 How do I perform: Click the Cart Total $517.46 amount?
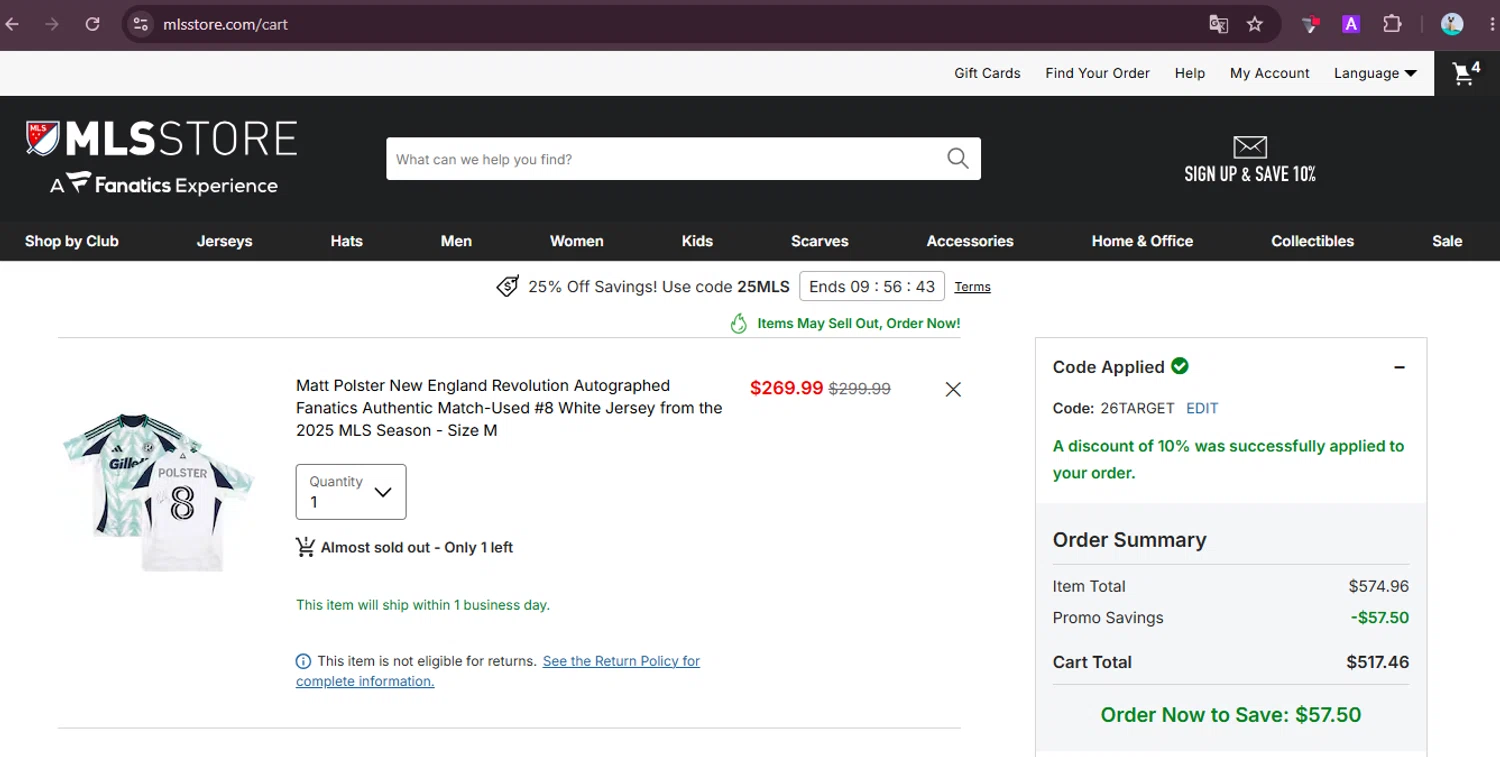click(x=1378, y=662)
